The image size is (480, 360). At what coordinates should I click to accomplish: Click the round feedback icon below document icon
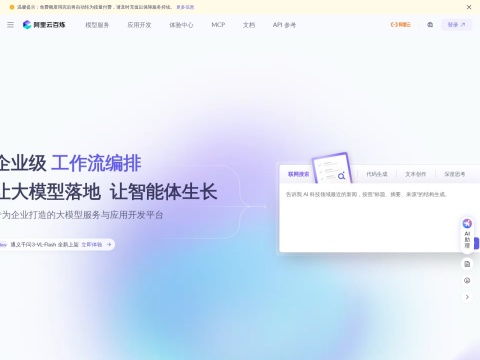coord(467,280)
